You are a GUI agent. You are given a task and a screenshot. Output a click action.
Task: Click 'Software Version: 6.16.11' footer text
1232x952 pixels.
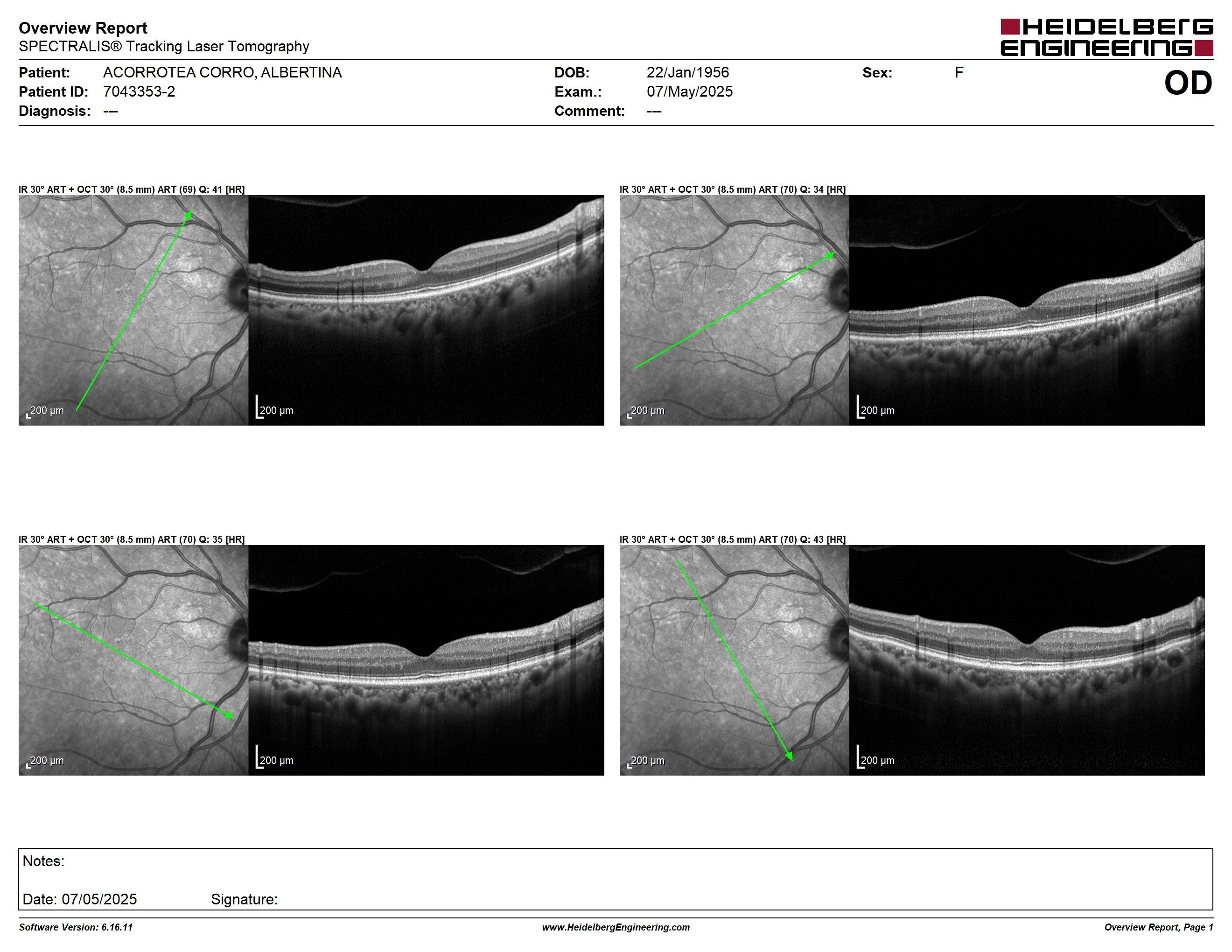point(76,927)
